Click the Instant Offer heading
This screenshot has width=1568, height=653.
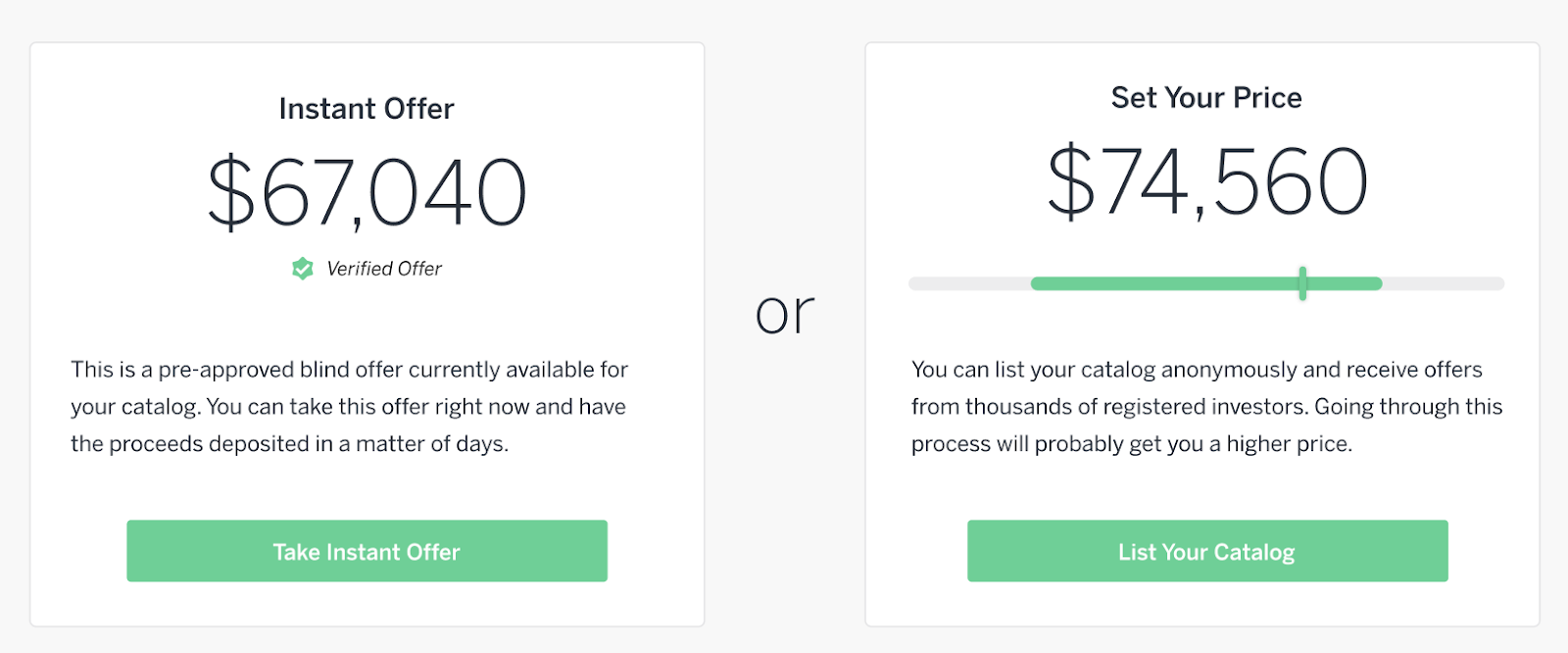click(367, 109)
